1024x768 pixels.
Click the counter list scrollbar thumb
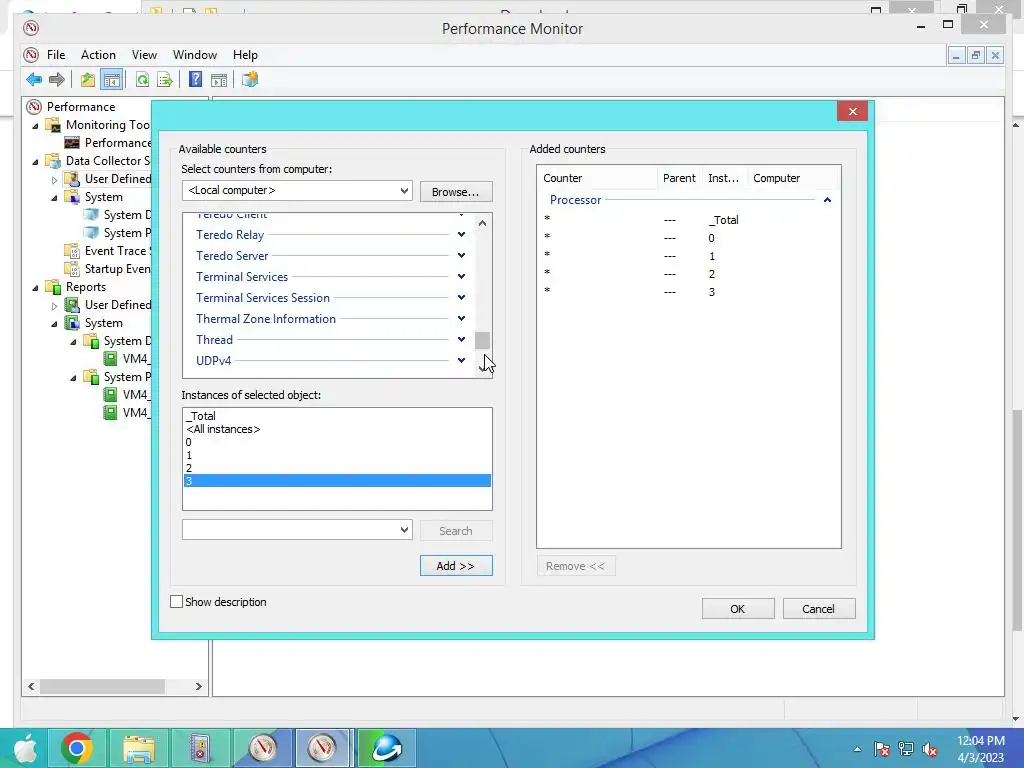(482, 340)
